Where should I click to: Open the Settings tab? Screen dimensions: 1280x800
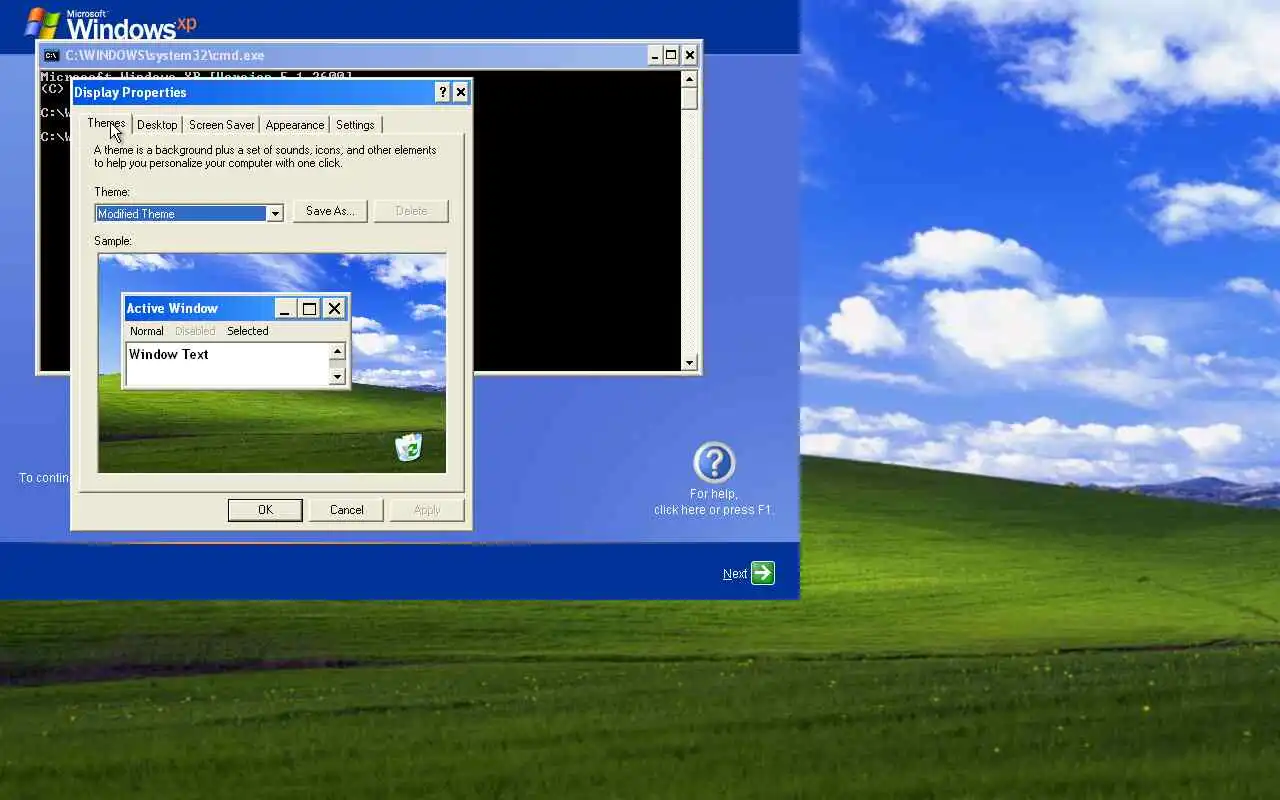point(355,125)
